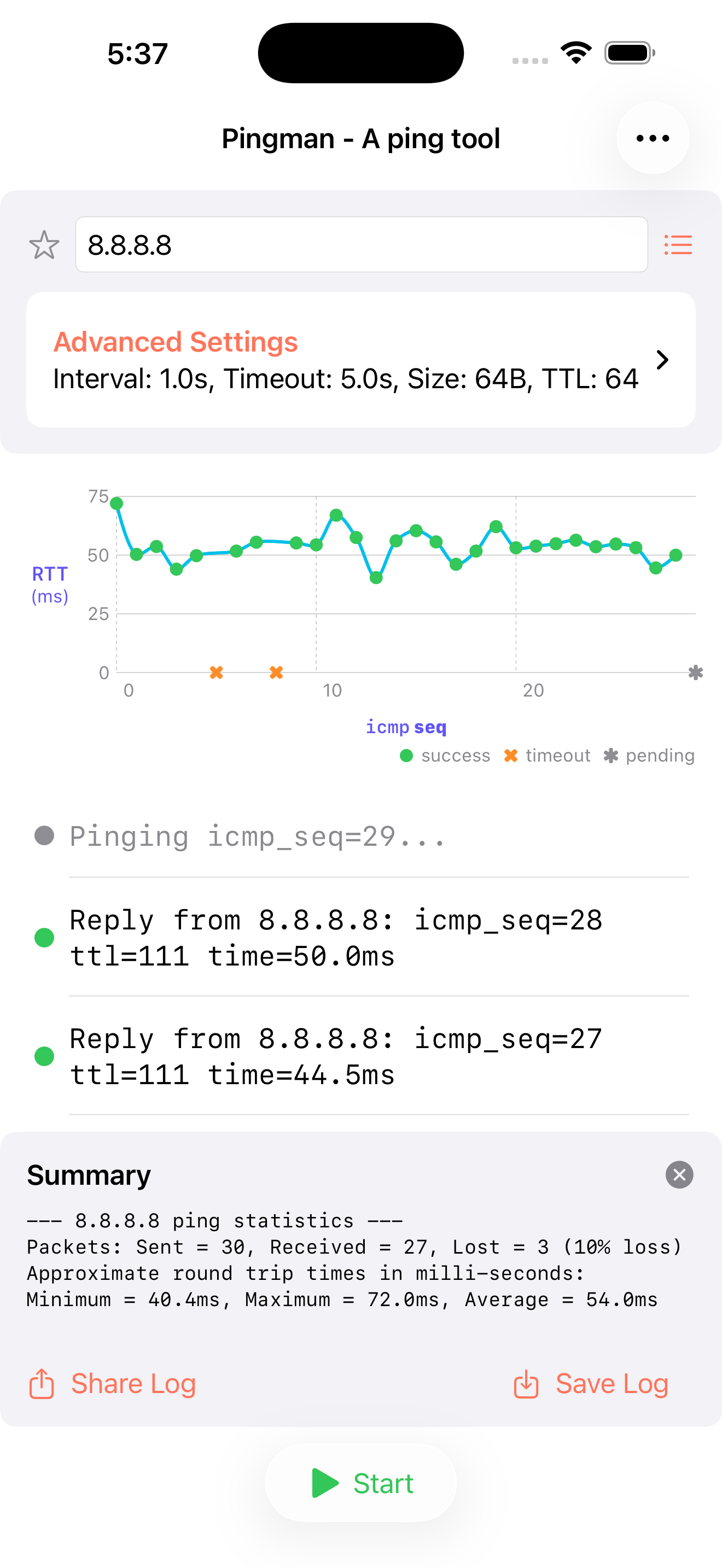Expand Advanced Settings chevron
This screenshot has height=1568, width=722.
(662, 360)
